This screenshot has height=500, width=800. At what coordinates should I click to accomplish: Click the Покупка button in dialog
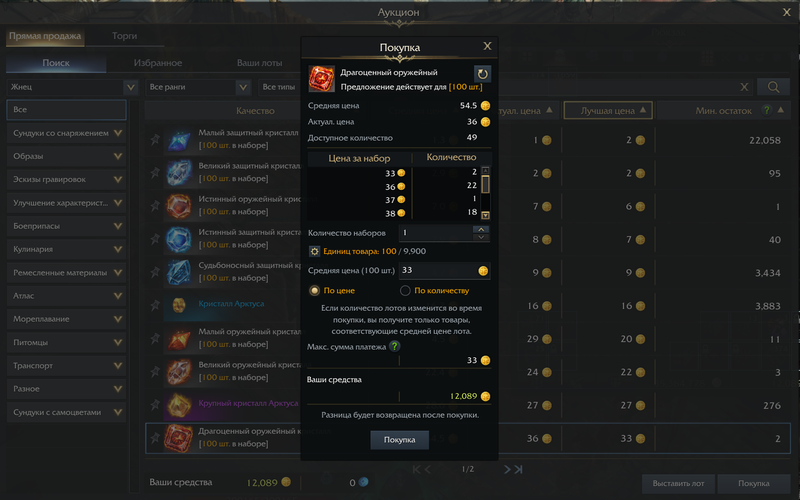coord(399,440)
